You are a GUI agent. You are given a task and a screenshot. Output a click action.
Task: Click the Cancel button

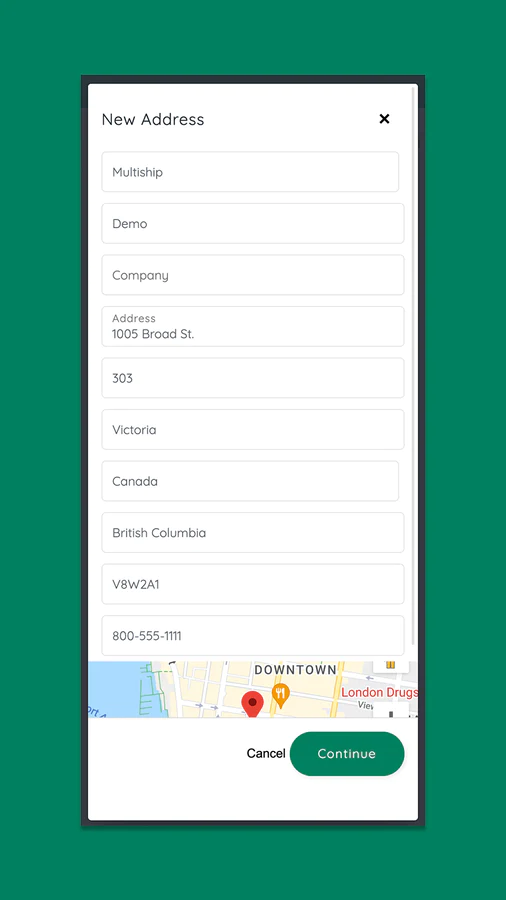pos(266,754)
